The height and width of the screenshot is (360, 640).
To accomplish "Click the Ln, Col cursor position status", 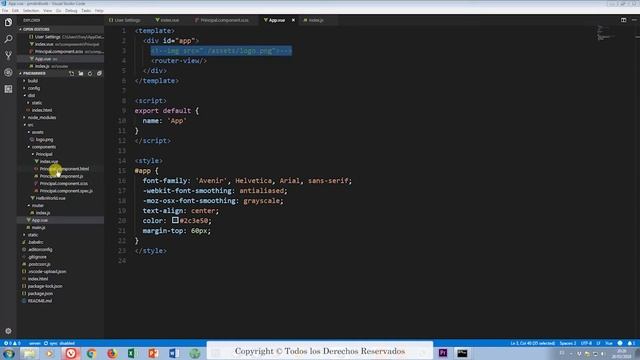I will tap(533, 343).
